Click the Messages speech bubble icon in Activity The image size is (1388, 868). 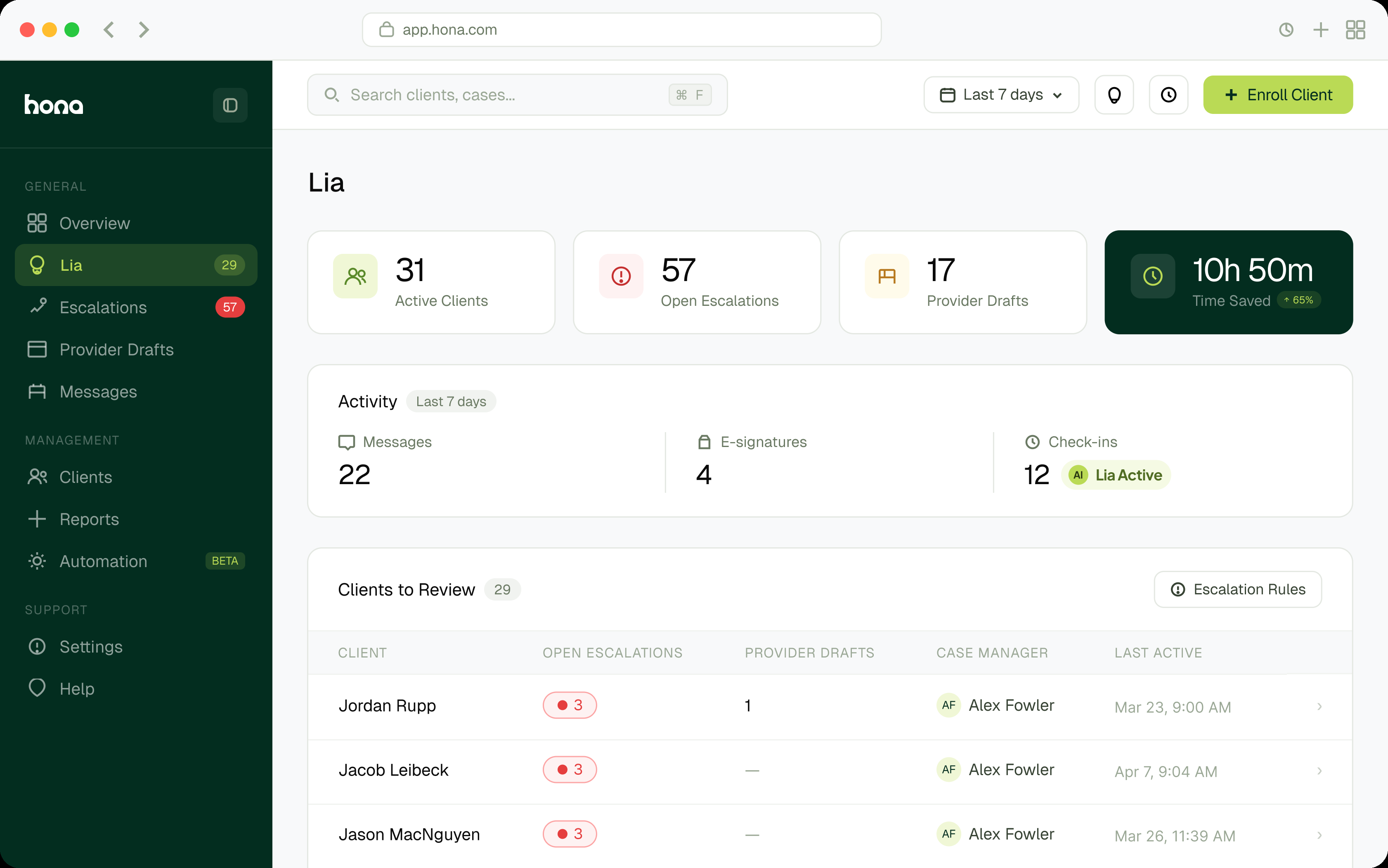coord(347,442)
